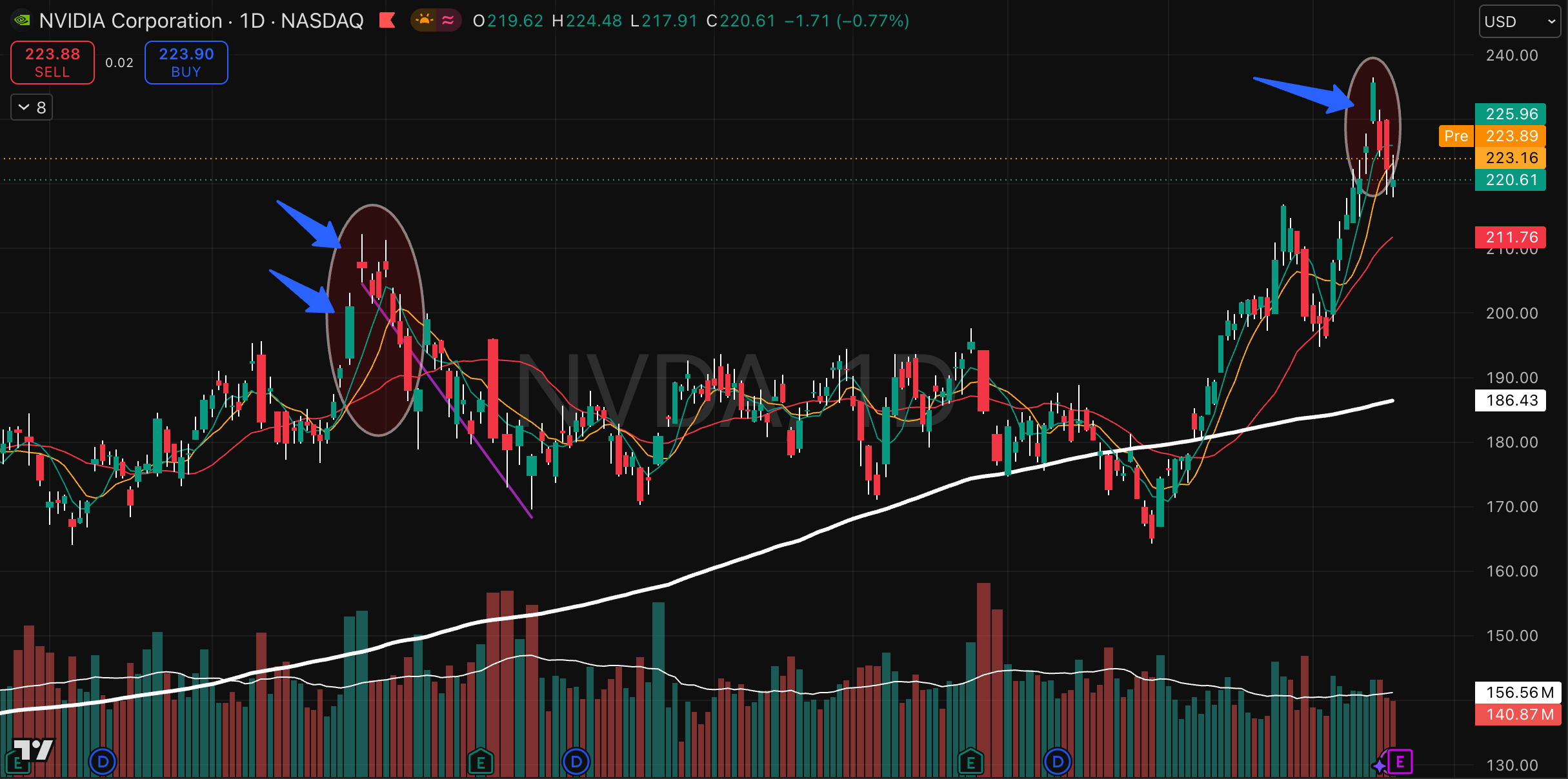
Task: Click the 150.00 price axis tick
Action: tap(1512, 636)
